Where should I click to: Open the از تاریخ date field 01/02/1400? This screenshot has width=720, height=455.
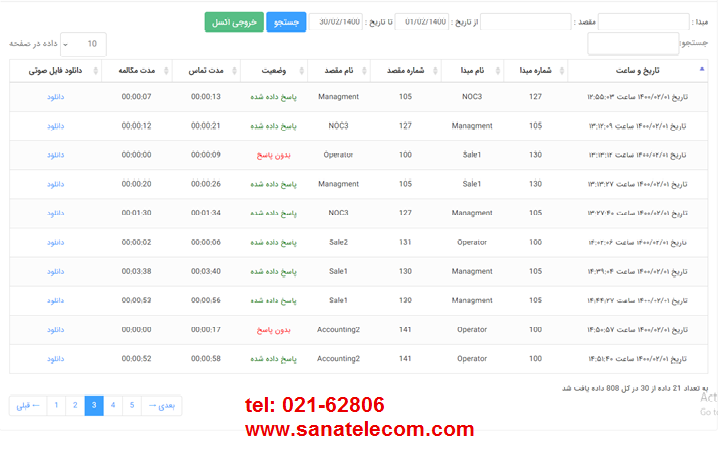point(422,22)
